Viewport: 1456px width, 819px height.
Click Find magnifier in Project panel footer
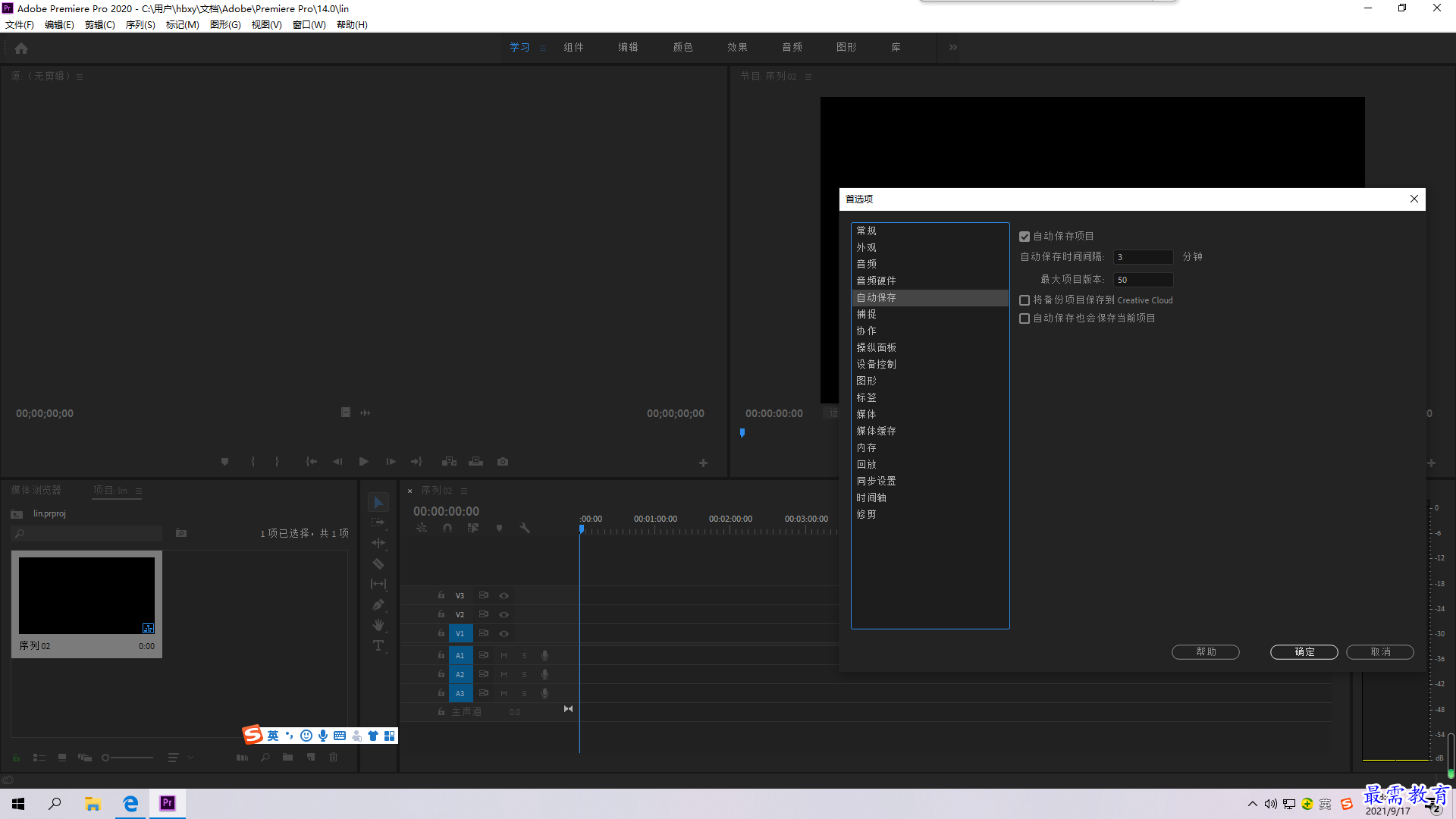265,757
